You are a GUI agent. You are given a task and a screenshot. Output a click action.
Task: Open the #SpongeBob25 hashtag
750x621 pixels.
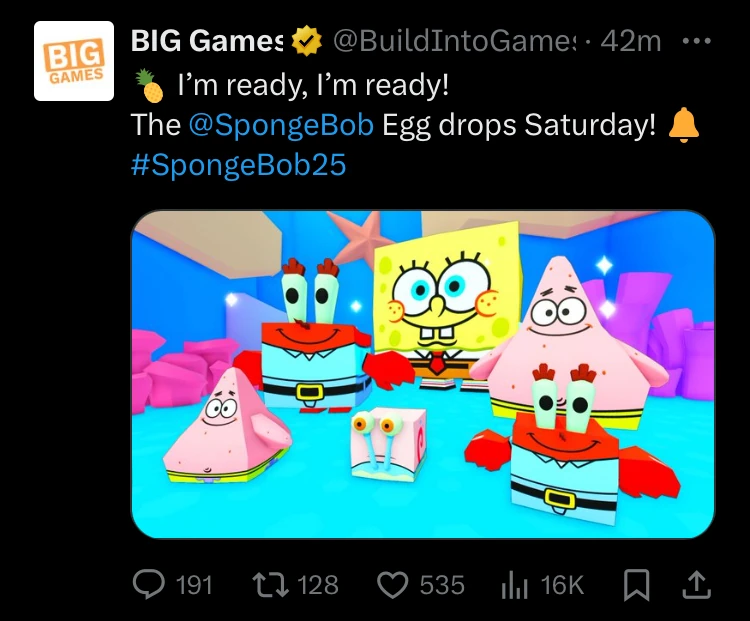(238, 164)
